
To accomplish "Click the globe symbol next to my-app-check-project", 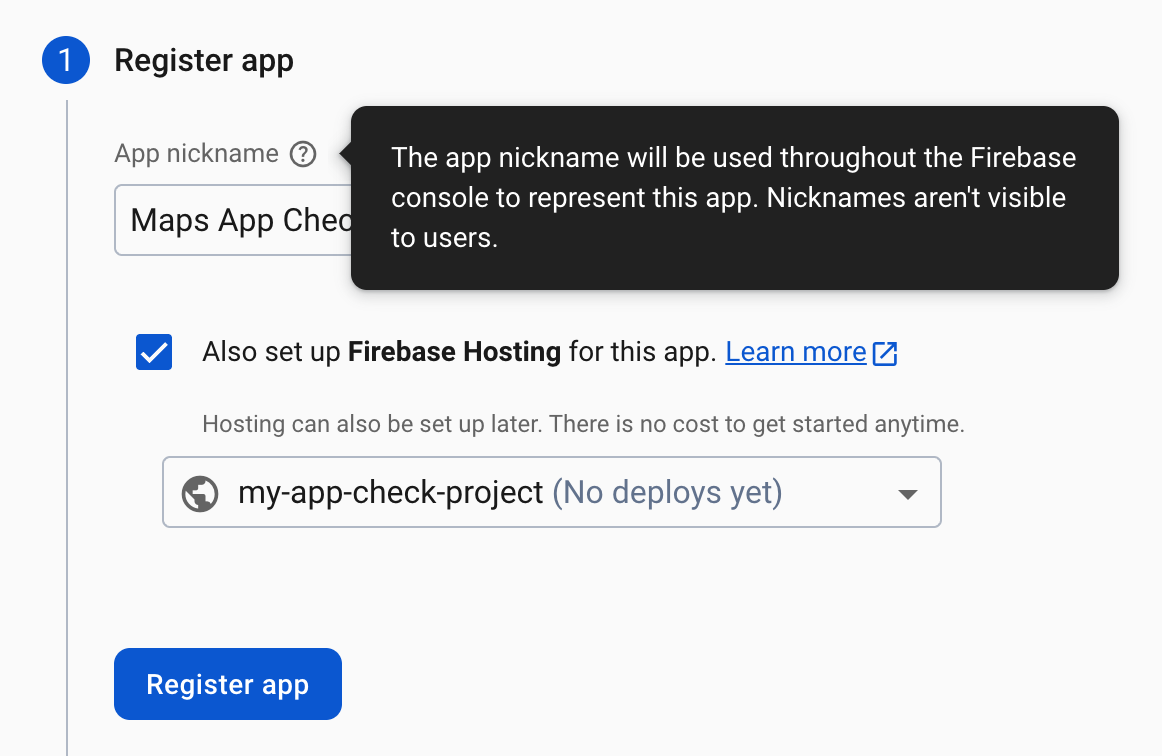I will [x=200, y=492].
